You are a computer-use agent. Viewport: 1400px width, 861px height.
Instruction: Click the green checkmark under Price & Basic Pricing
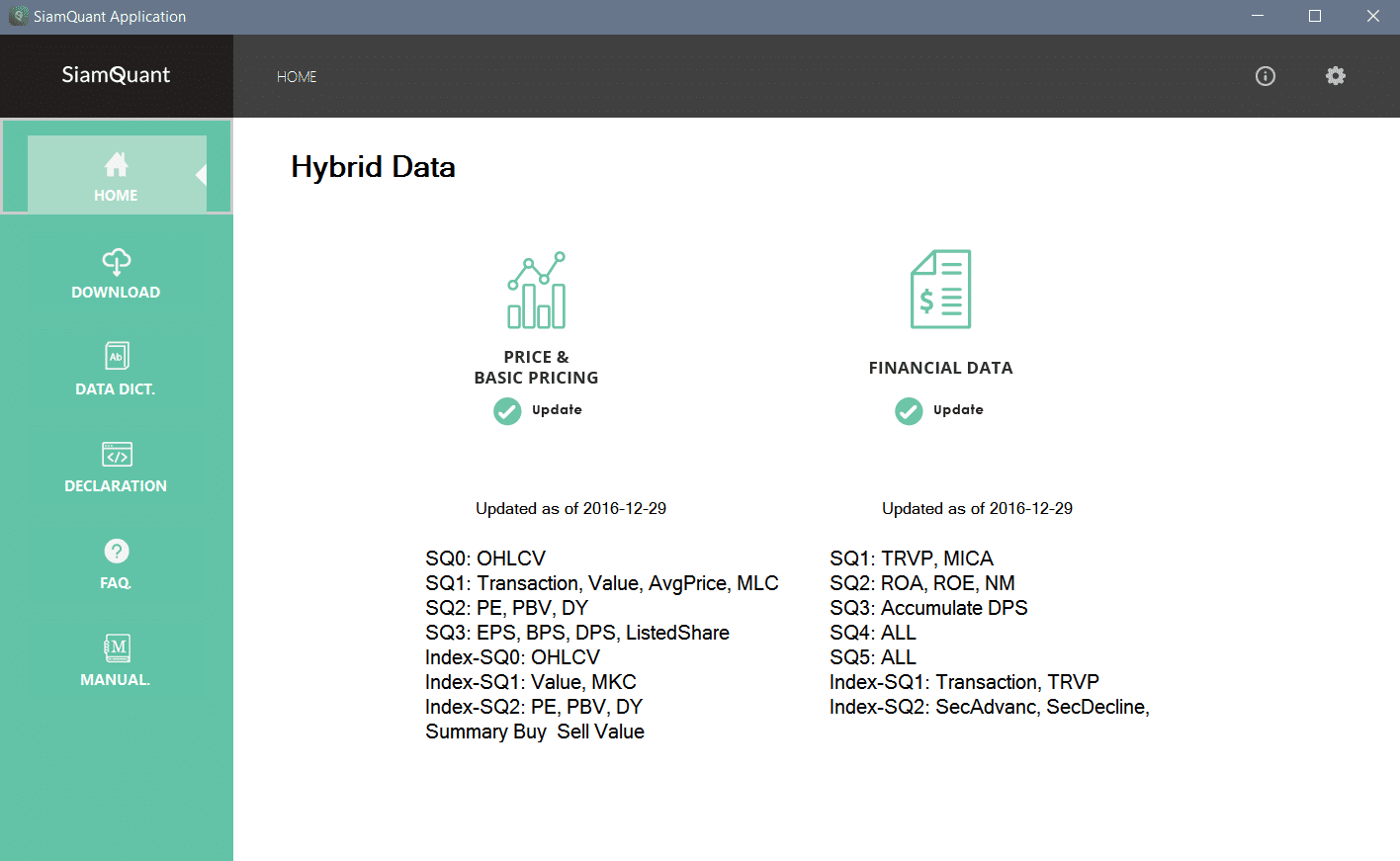click(507, 411)
